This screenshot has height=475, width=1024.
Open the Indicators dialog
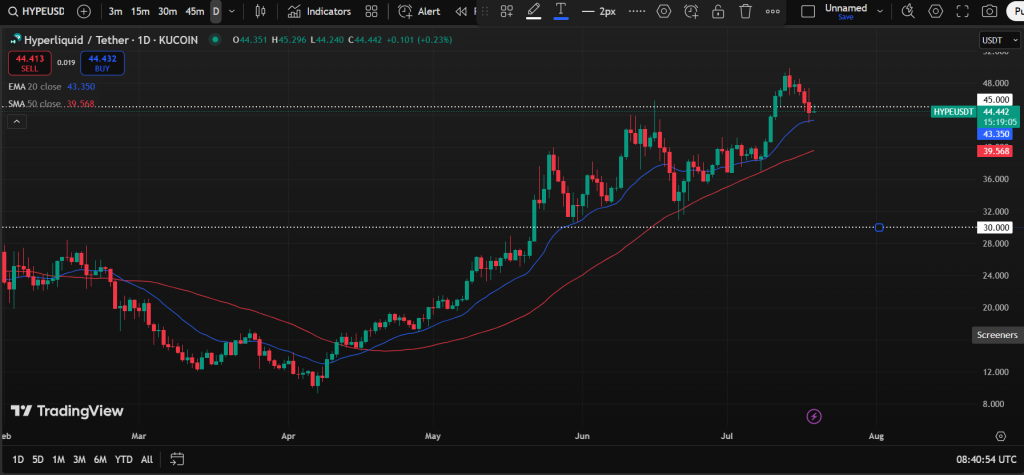320,11
